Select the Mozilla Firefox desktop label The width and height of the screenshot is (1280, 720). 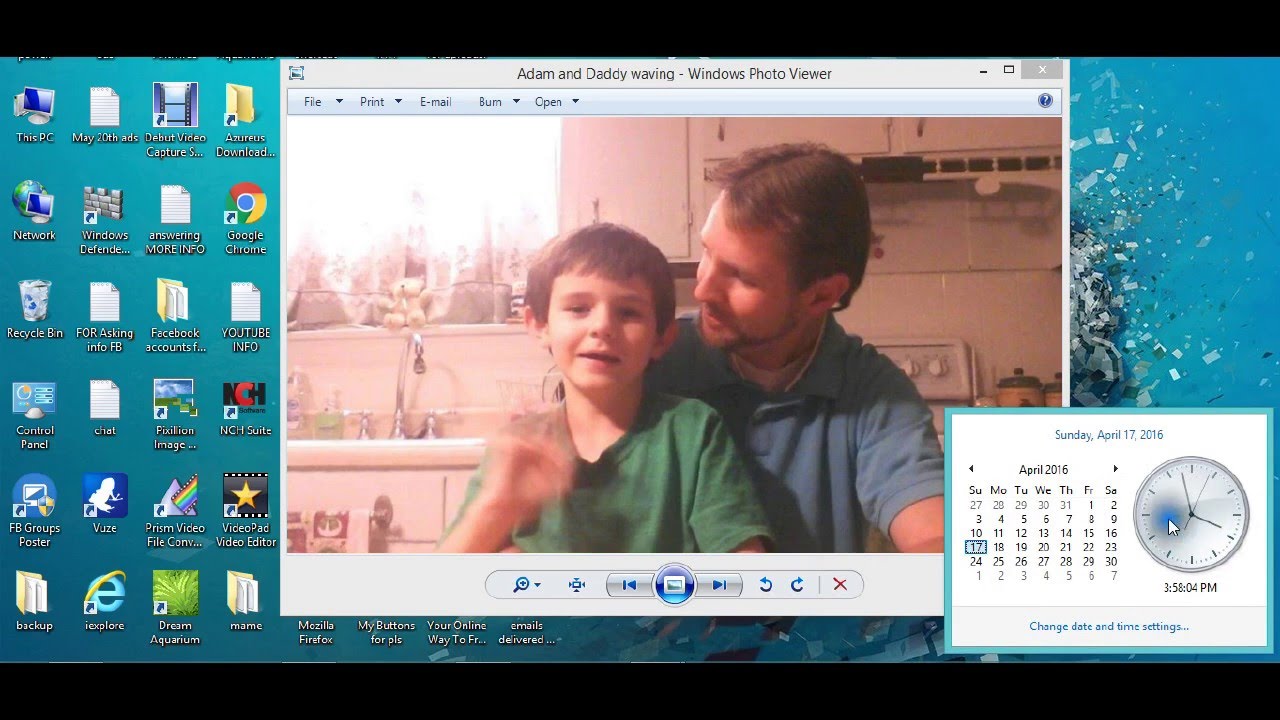tap(316, 632)
